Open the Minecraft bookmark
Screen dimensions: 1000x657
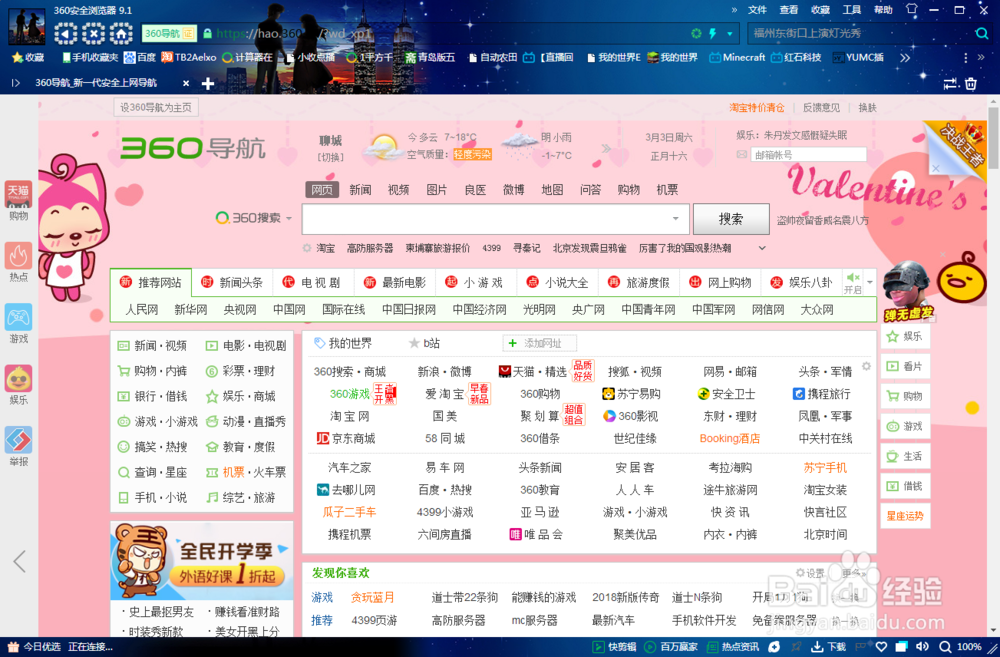(737, 57)
